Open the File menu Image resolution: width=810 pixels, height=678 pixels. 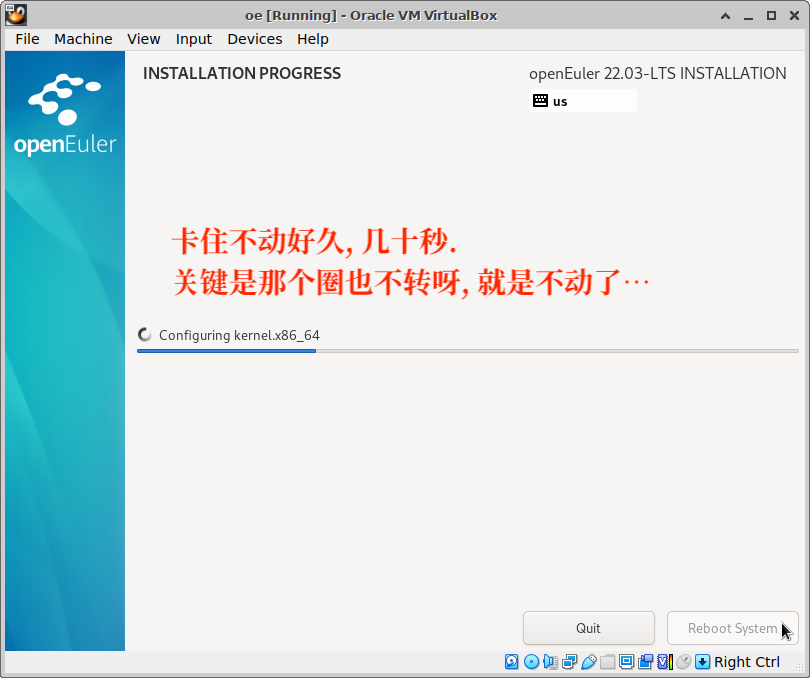point(27,39)
